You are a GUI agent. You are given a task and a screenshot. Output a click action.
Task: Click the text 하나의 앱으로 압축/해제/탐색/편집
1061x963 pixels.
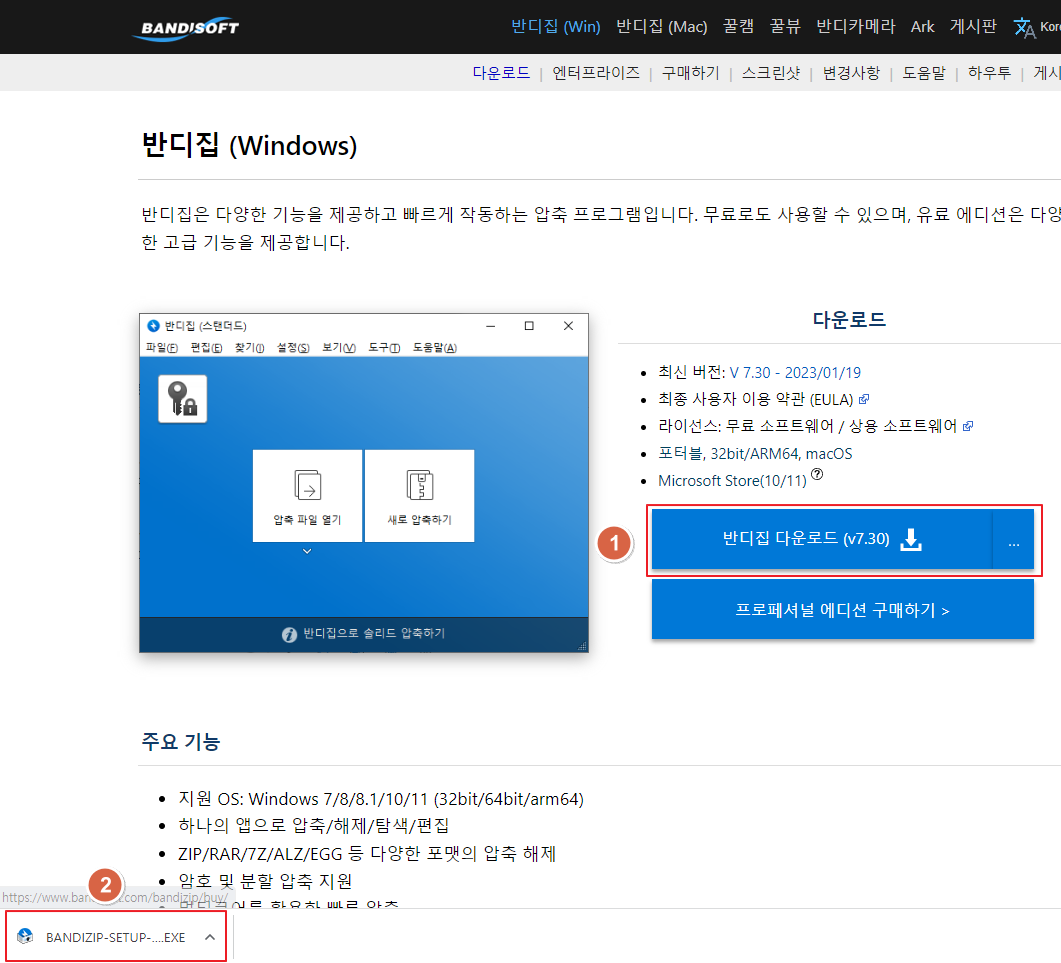tap(313, 826)
